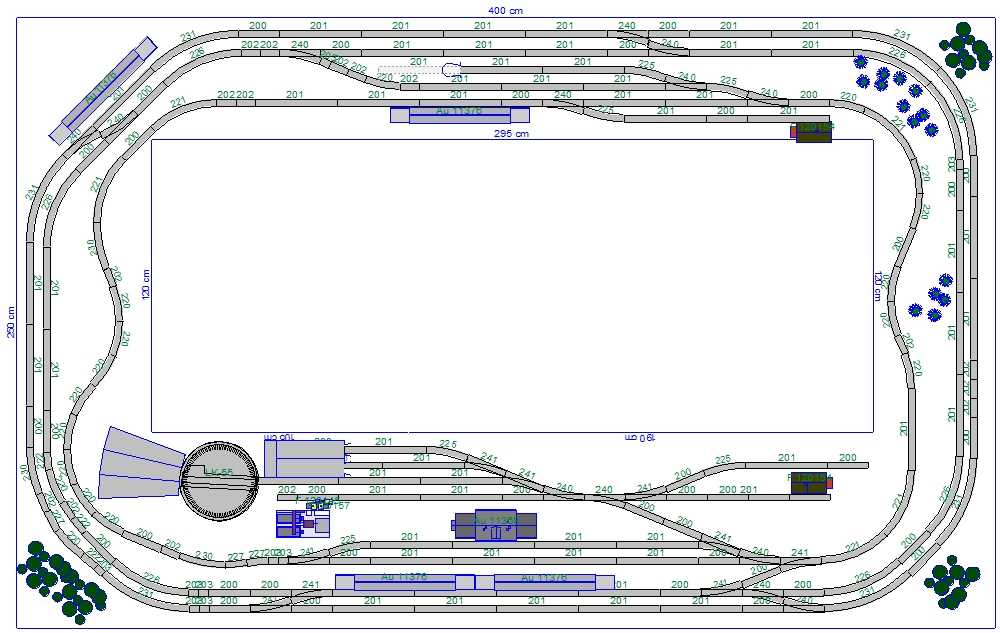Click the upside-down '190 cm' label
This screenshot has width=1000, height=633.
(640, 437)
